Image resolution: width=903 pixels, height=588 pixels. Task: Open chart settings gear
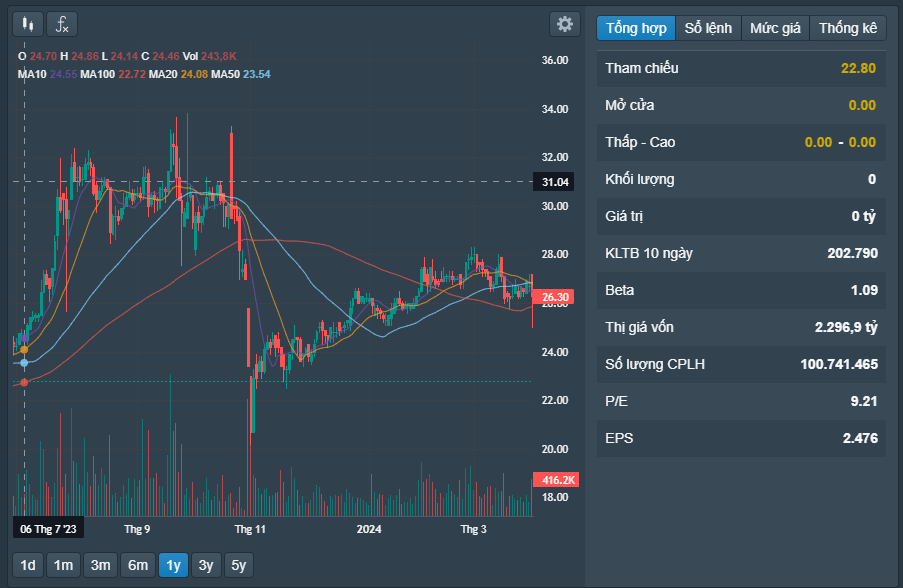point(565,24)
